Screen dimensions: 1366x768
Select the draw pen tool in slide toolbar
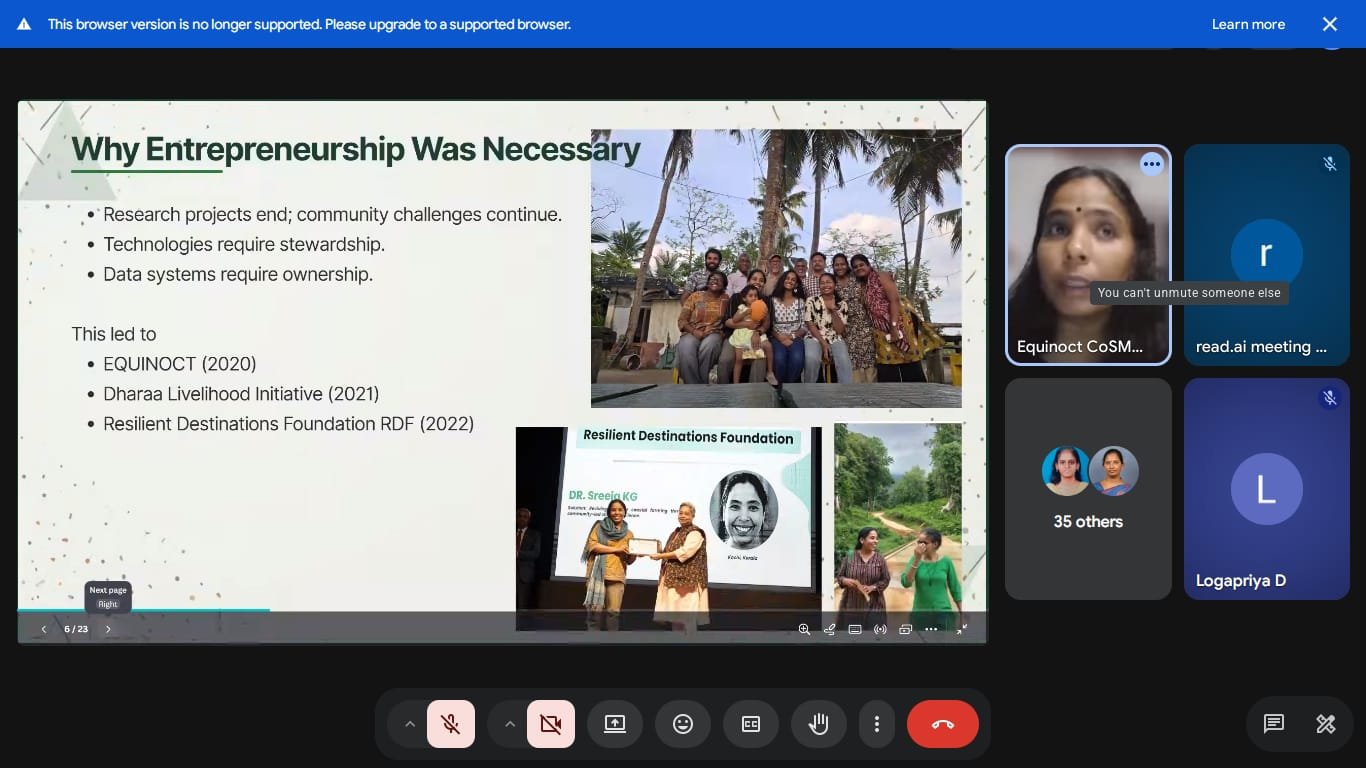829,629
